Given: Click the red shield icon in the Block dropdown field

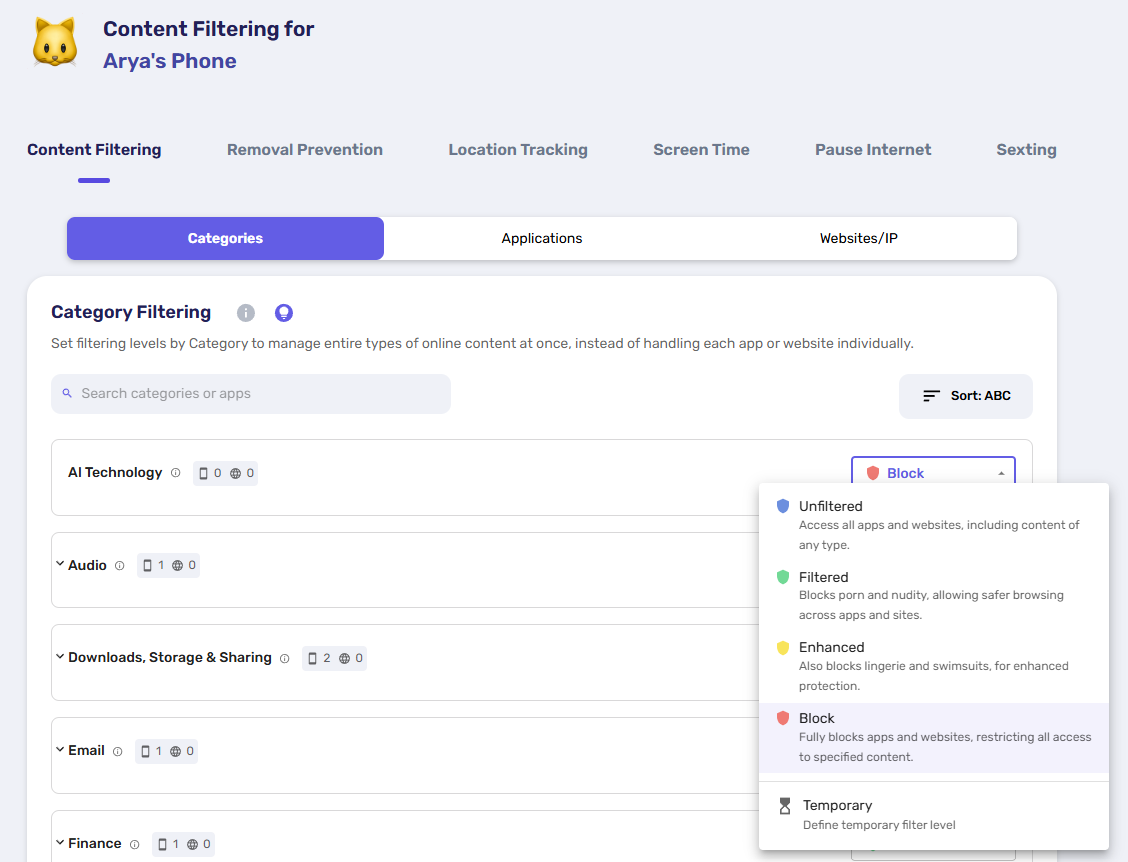Looking at the screenshot, I should coord(873,473).
